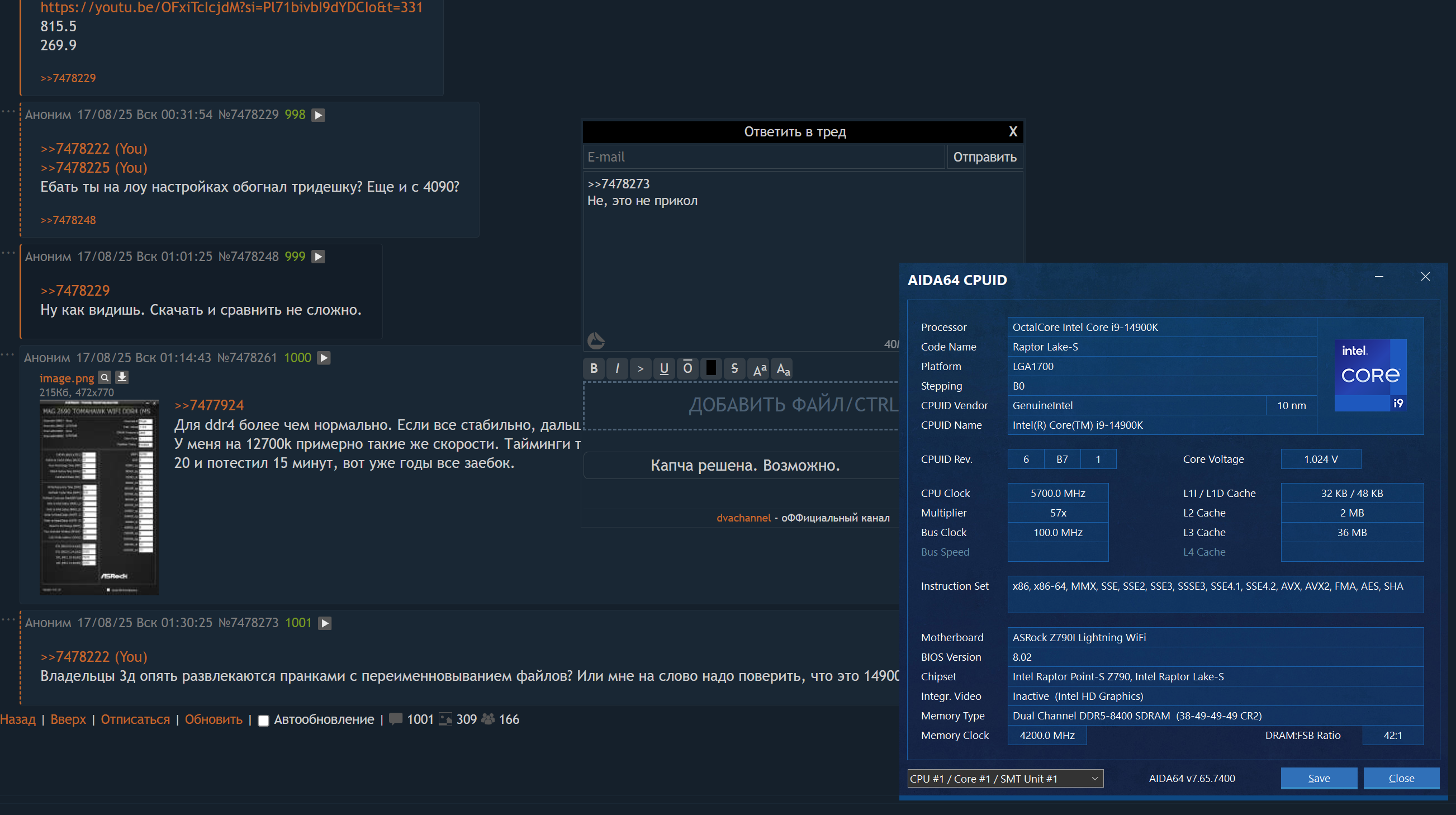Submit the reply with Отправить
This screenshot has width=1456, height=815.
[985, 157]
